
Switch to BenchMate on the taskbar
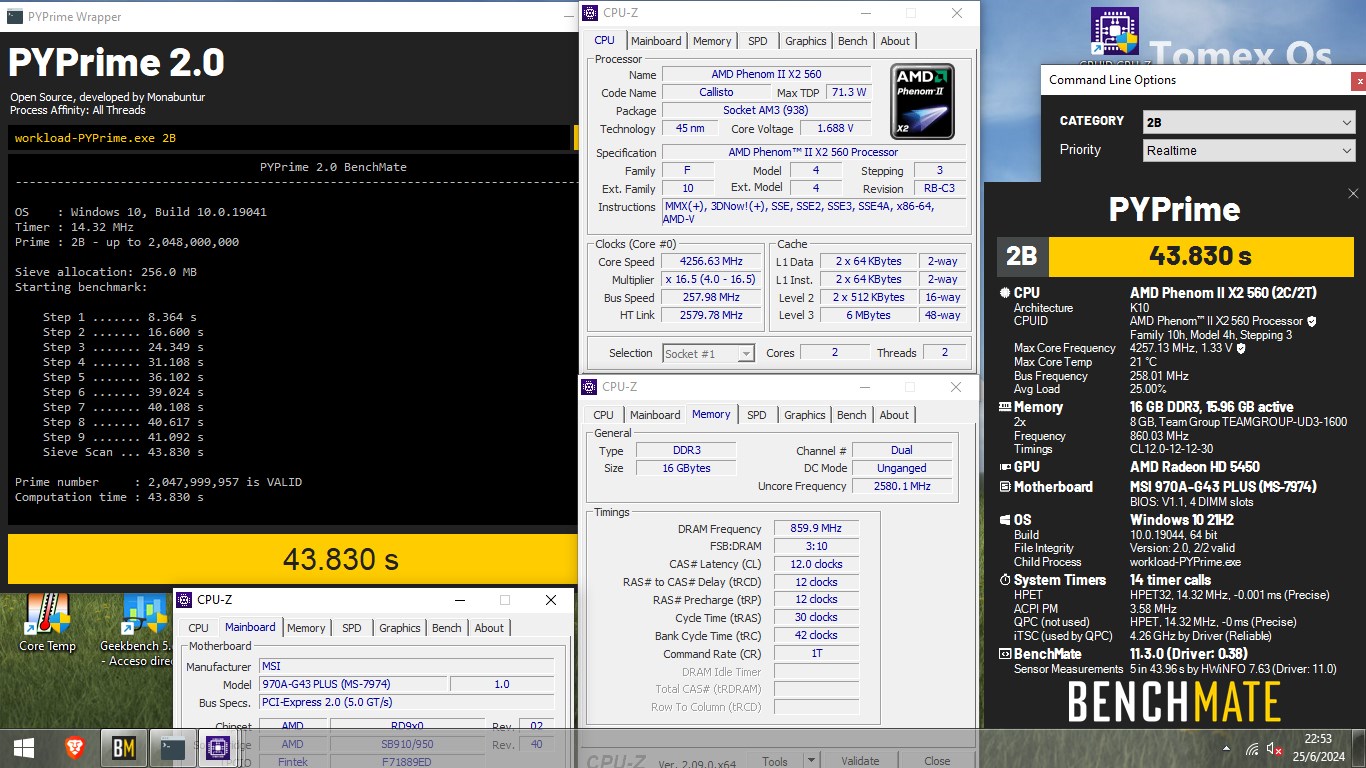124,748
